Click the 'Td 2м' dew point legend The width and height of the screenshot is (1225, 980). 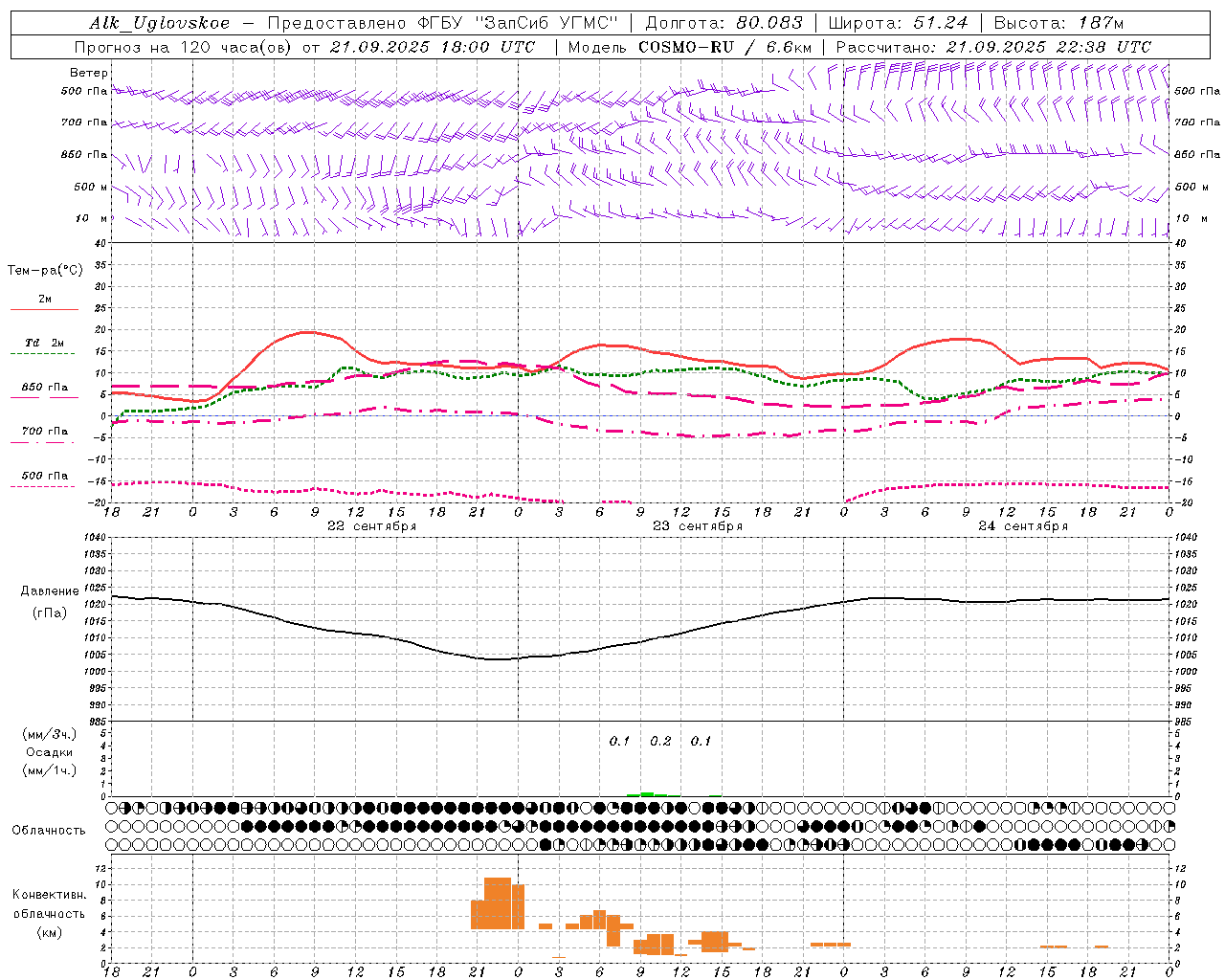pos(45,342)
